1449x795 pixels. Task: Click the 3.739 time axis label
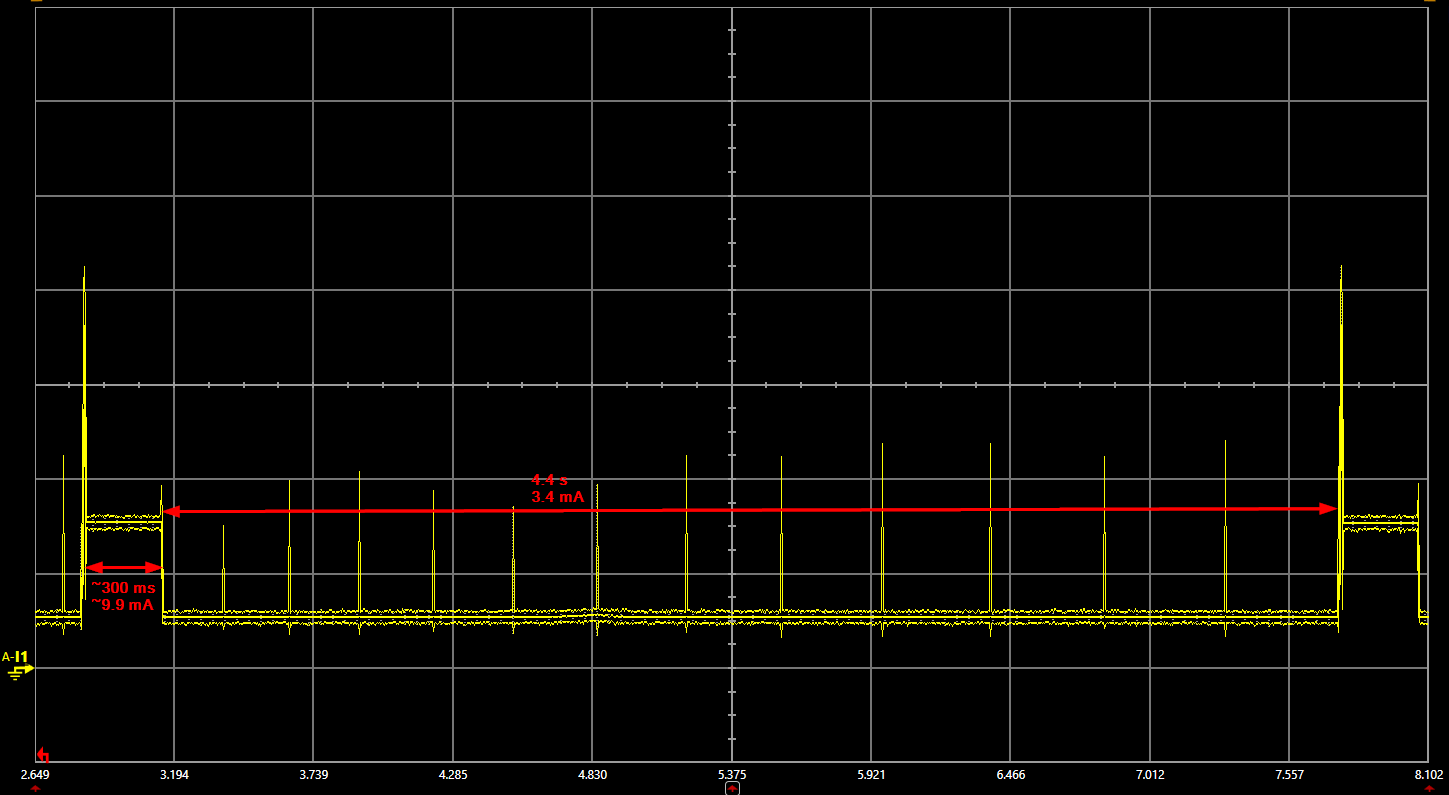pyautogui.click(x=314, y=775)
